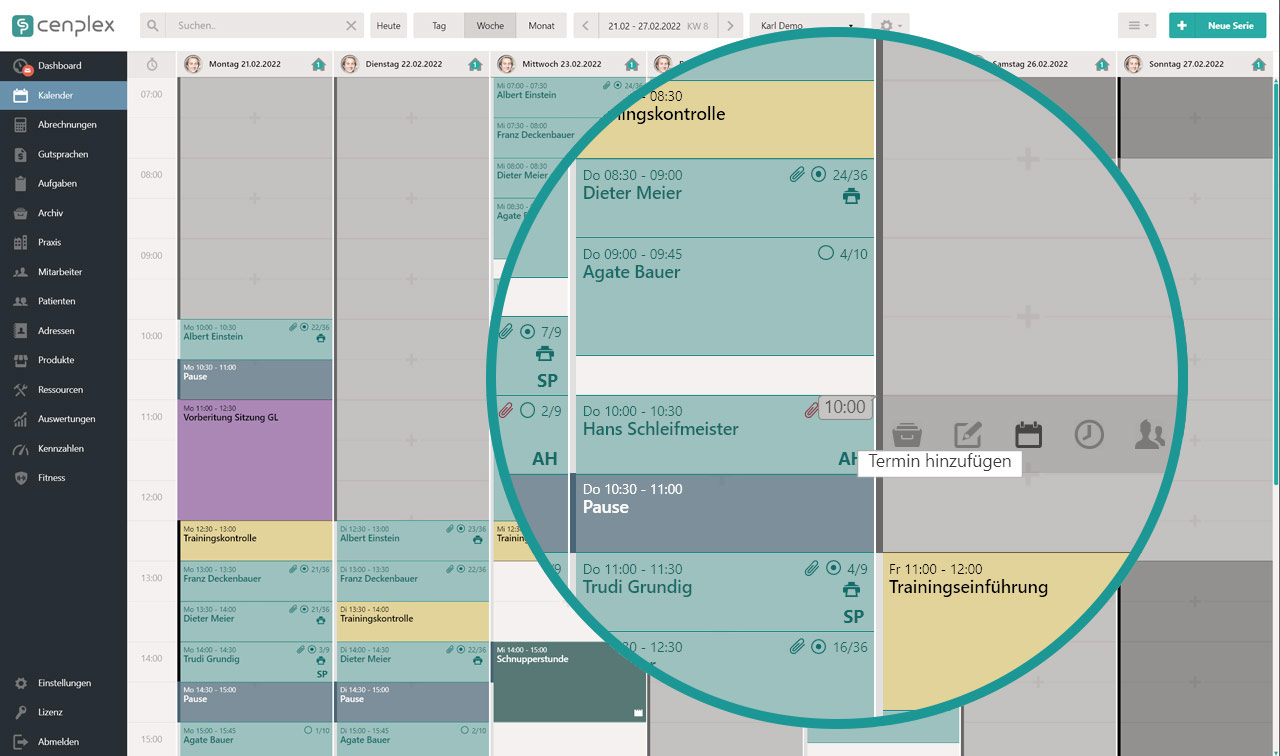Open Wednesday's Schnupperstunde 14:00 appointment
Viewport: 1280px width, 756px height.
point(568,681)
